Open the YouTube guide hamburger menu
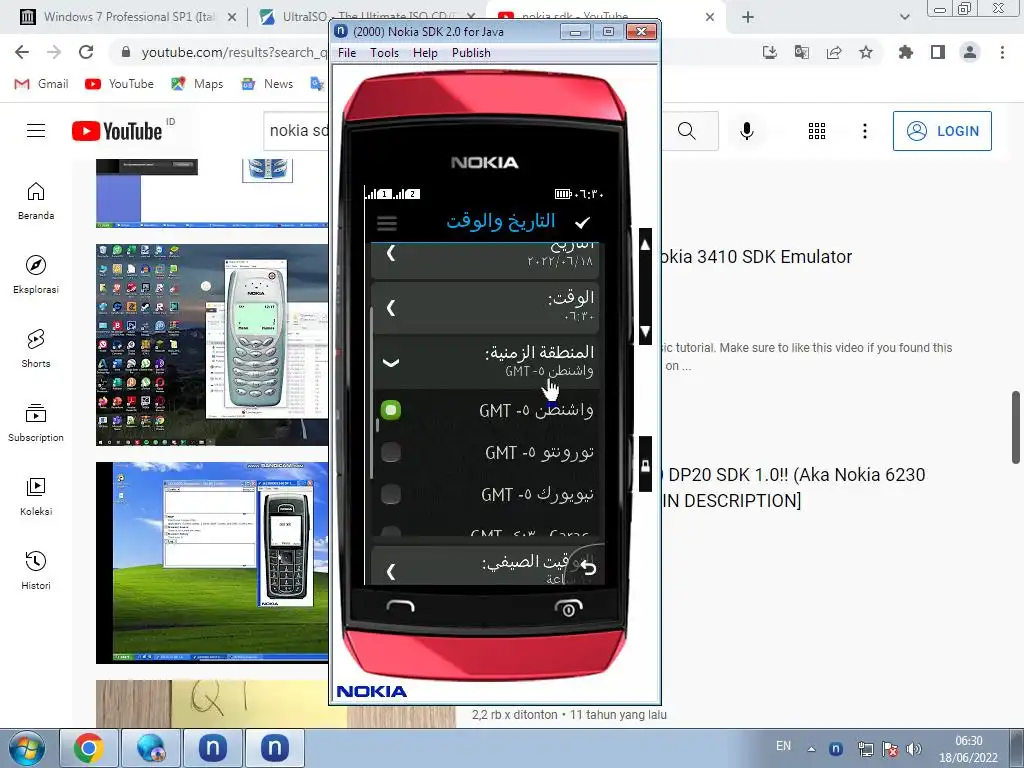 tap(36, 131)
